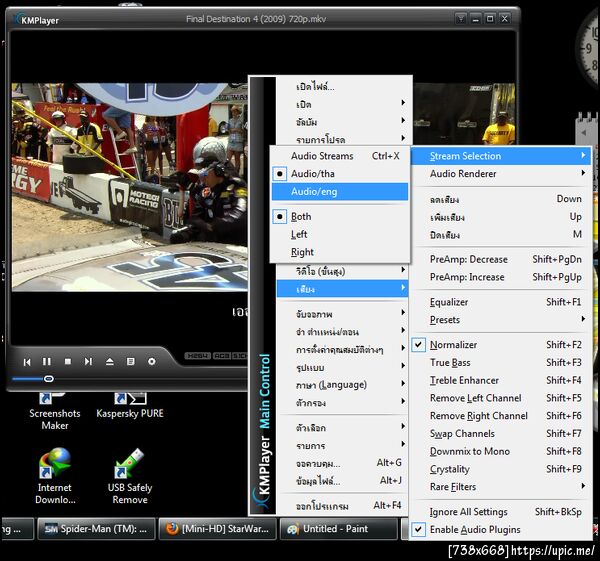Select Downmix to Mono
Screen dimensions: 600x561
pyautogui.click(x=501, y=452)
